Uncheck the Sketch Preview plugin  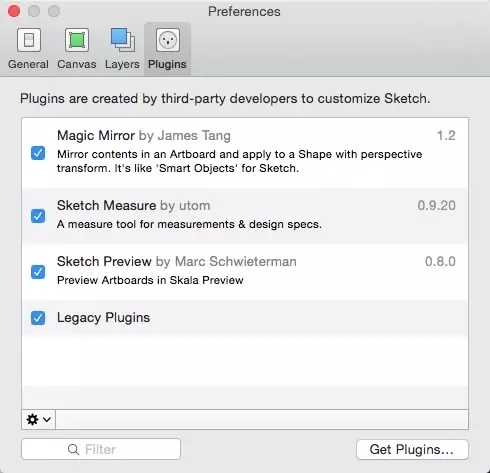click(38, 272)
